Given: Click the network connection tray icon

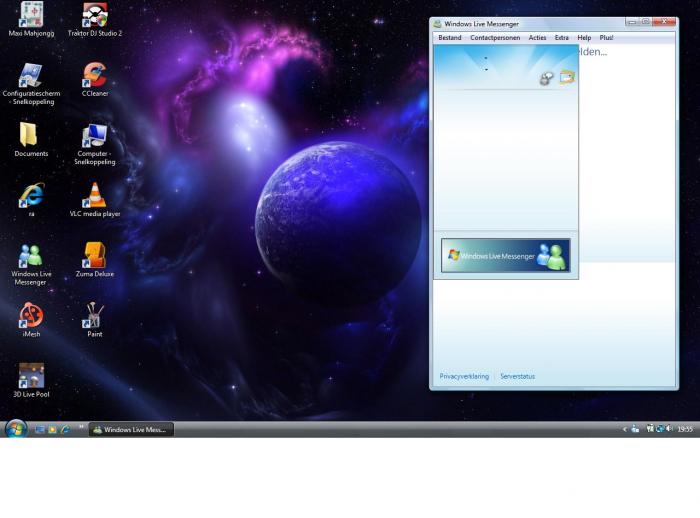Looking at the screenshot, I should point(650,429).
